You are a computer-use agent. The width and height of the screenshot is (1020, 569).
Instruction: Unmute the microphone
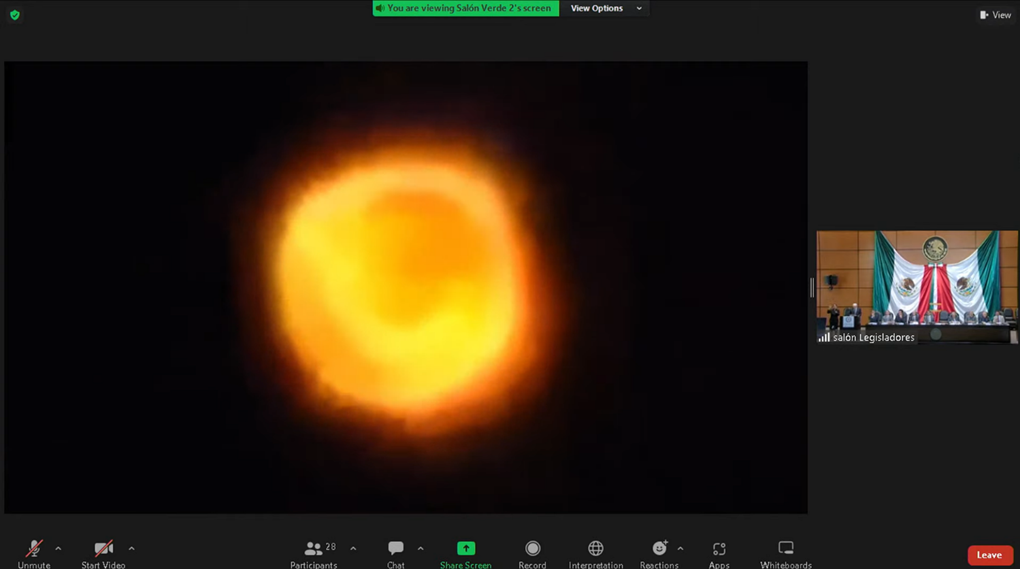pyautogui.click(x=34, y=549)
